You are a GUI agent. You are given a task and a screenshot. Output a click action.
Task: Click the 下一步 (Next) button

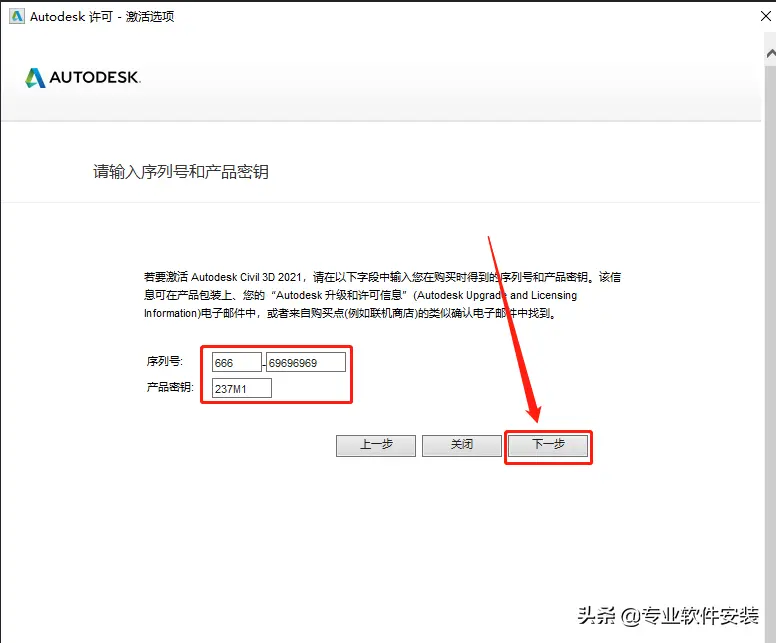548,445
